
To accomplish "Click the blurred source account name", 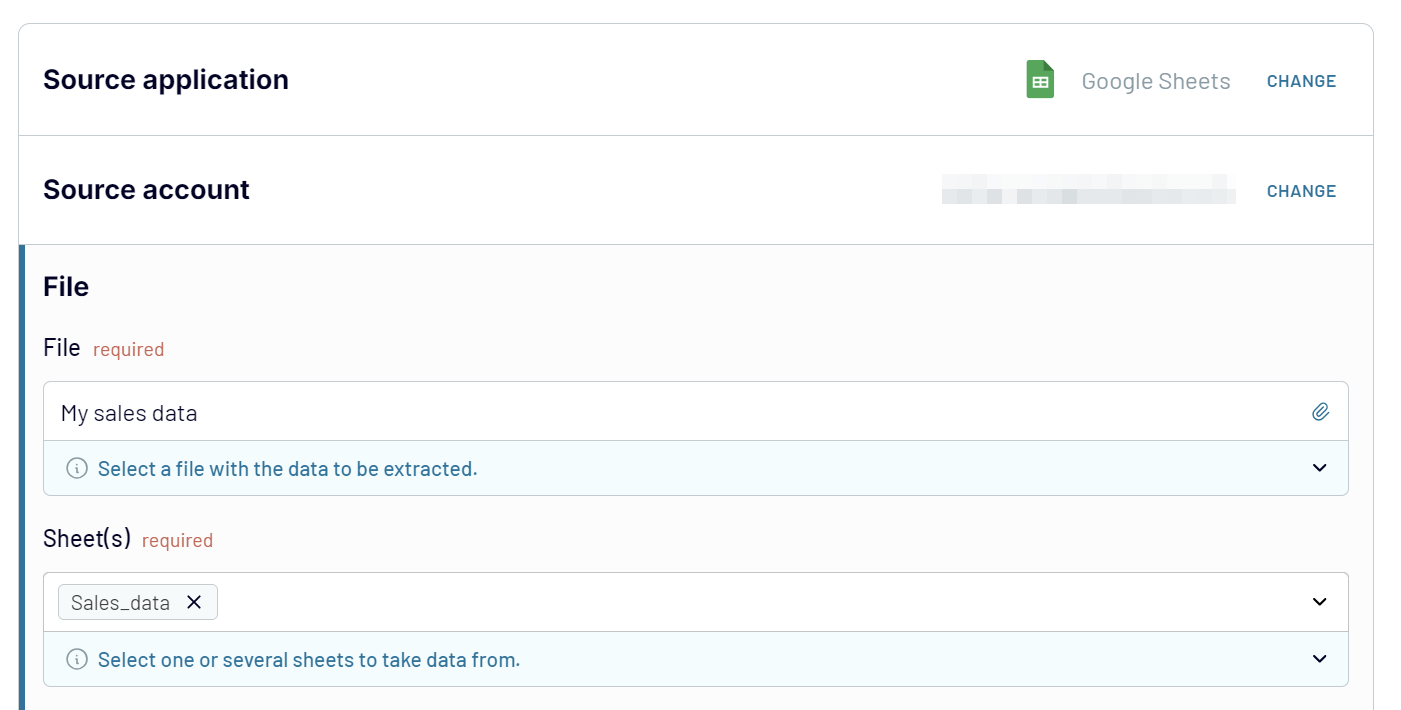I will 1088,191.
